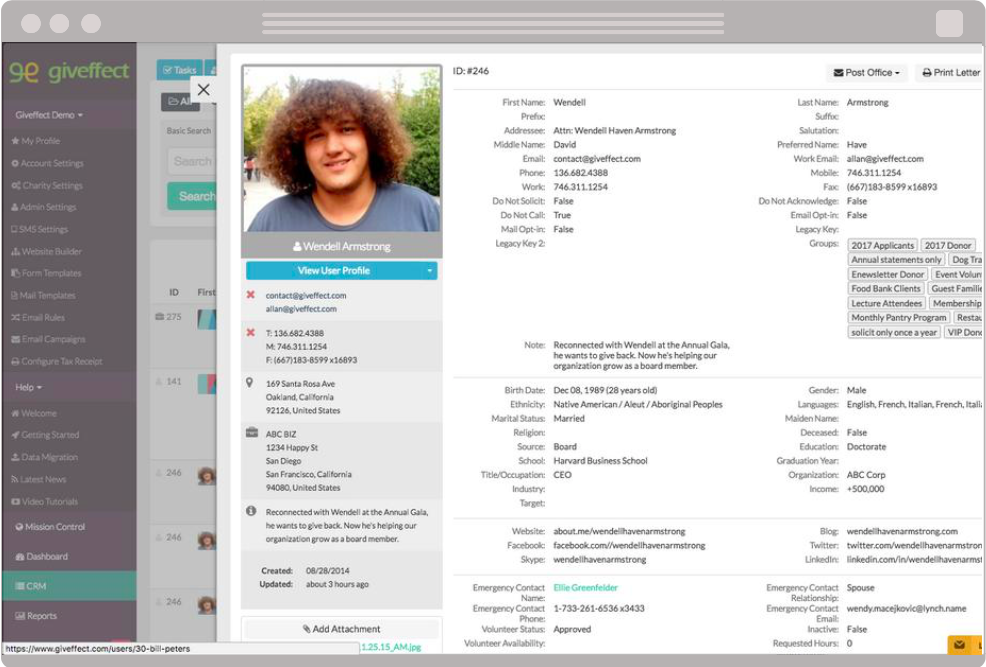This screenshot has height=667, width=986.
Task: Click the Print Letter button
Action: click(950, 73)
